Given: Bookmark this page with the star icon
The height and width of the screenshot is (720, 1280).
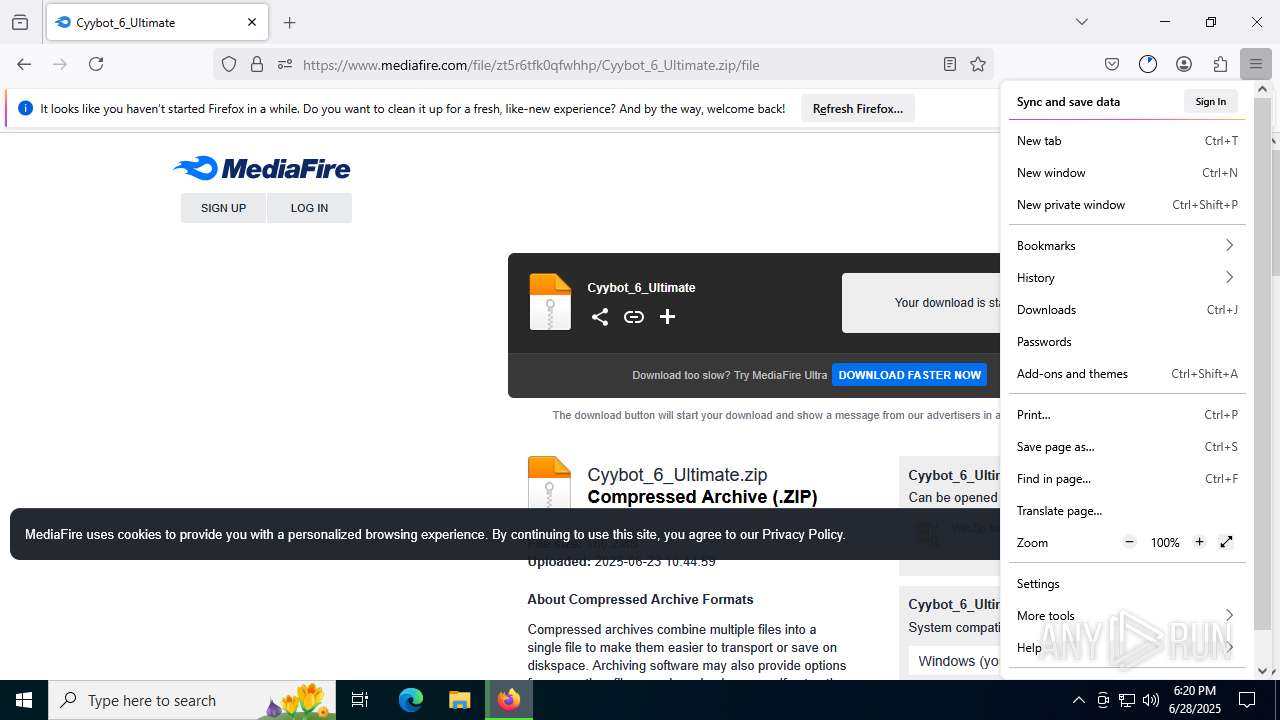Looking at the screenshot, I should [978, 64].
